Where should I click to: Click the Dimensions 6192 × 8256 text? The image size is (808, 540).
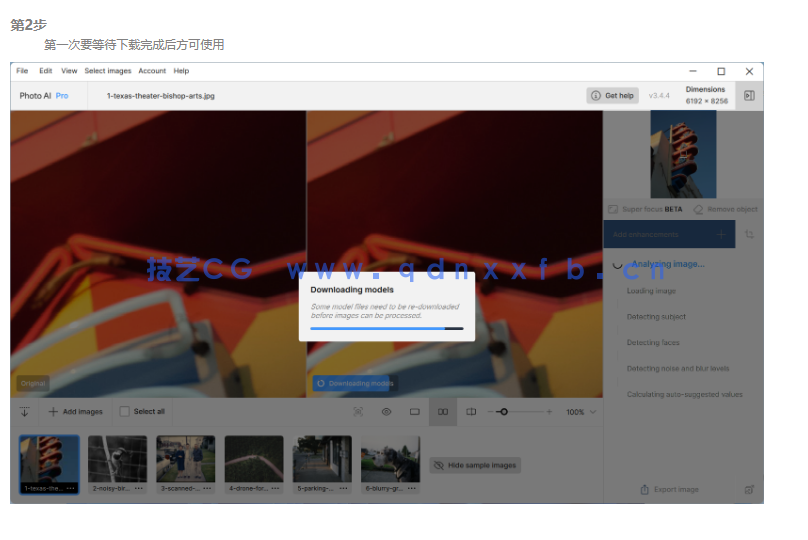[706, 95]
